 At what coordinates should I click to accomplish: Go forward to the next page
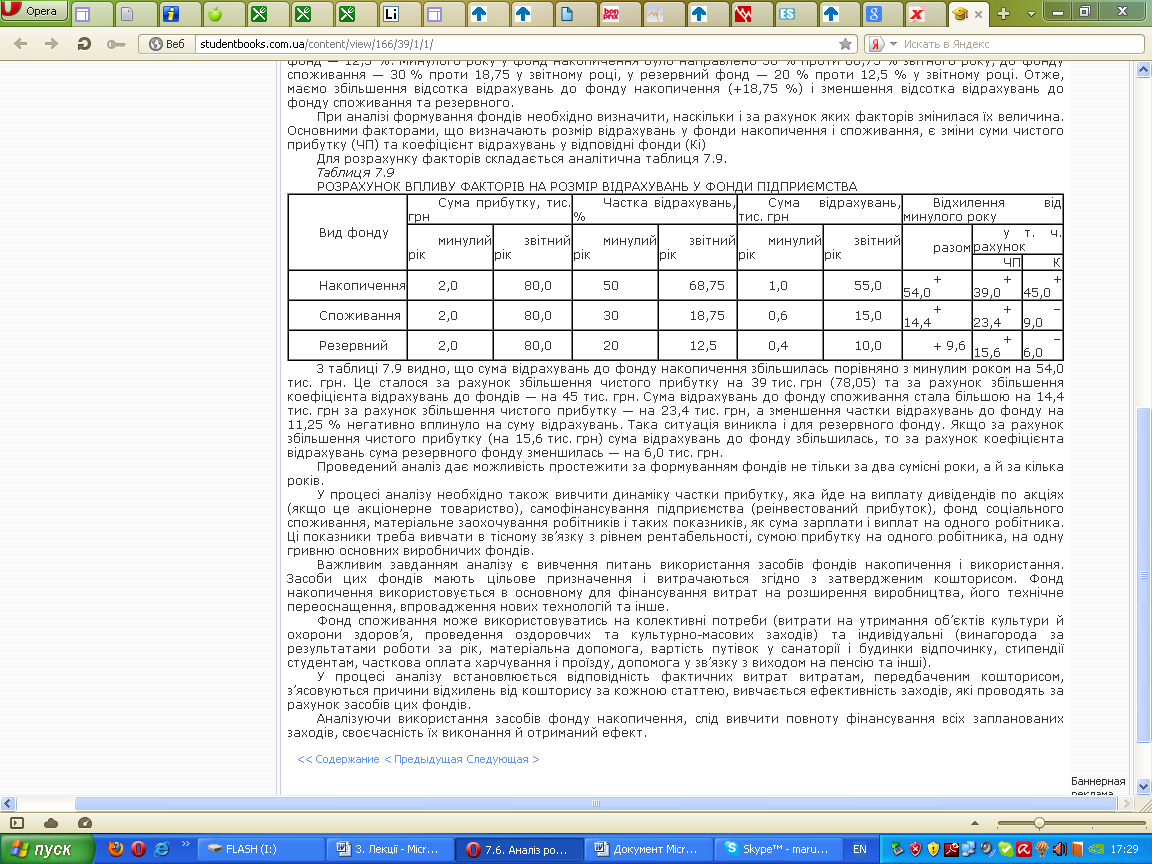(51, 44)
